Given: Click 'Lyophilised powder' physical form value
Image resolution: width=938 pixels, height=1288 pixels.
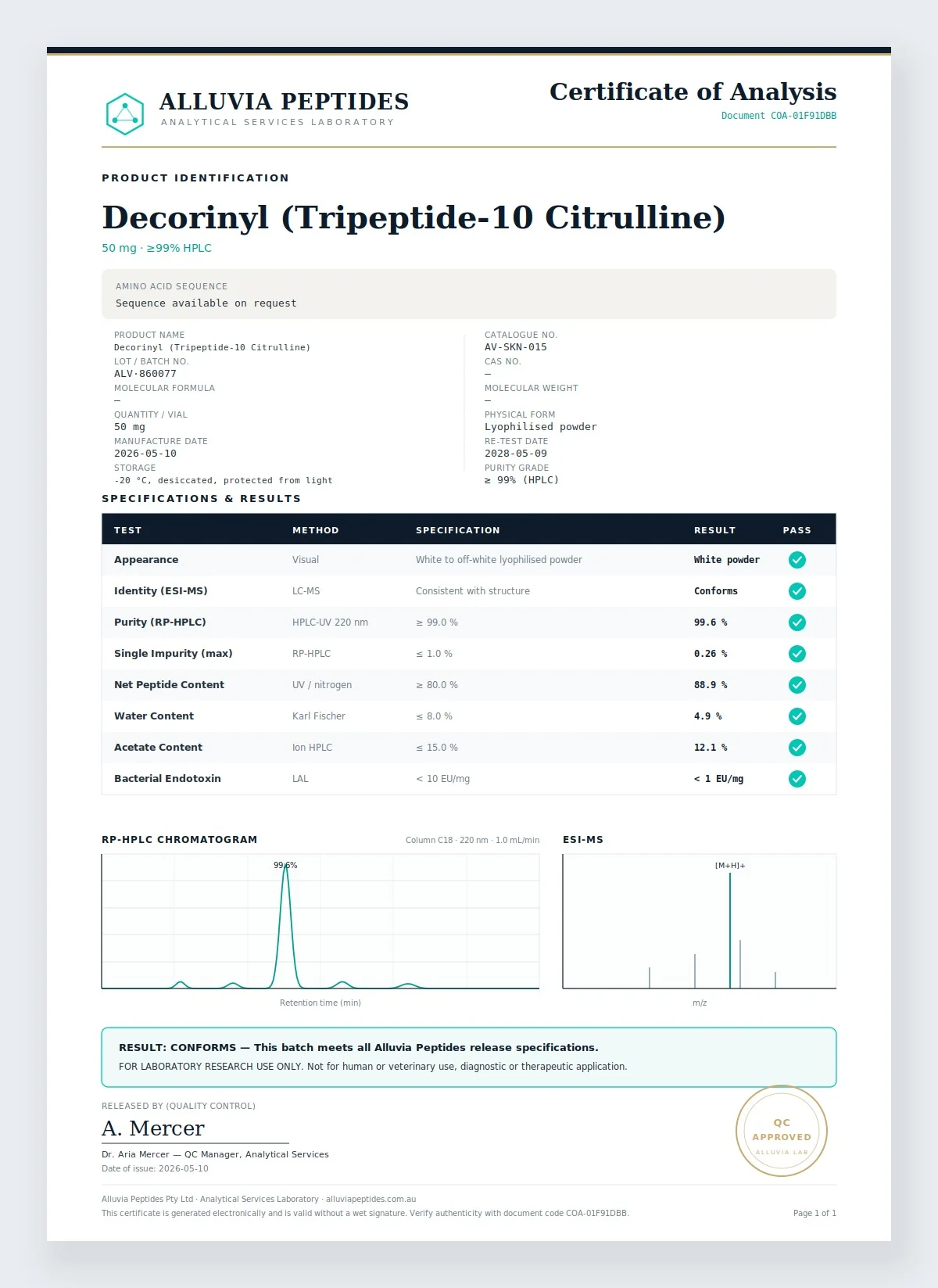Looking at the screenshot, I should (541, 427).
